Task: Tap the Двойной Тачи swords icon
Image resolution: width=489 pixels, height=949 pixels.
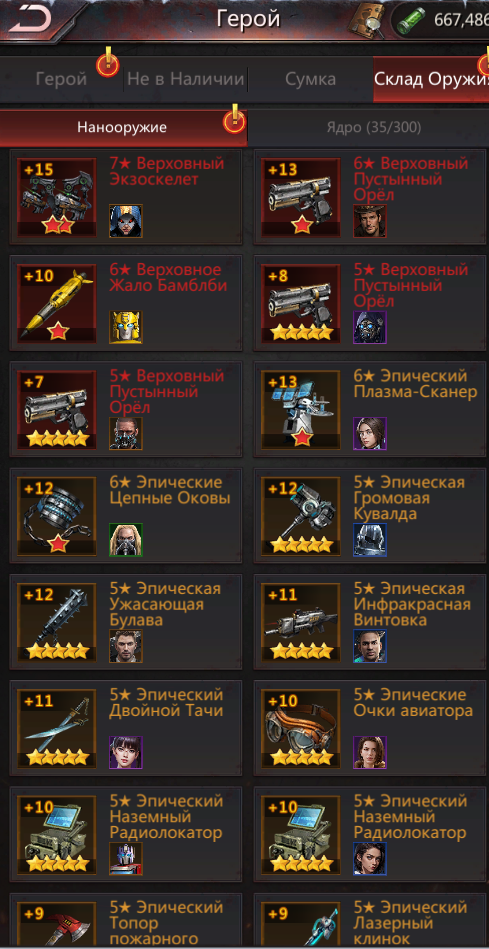Action: pos(57,729)
